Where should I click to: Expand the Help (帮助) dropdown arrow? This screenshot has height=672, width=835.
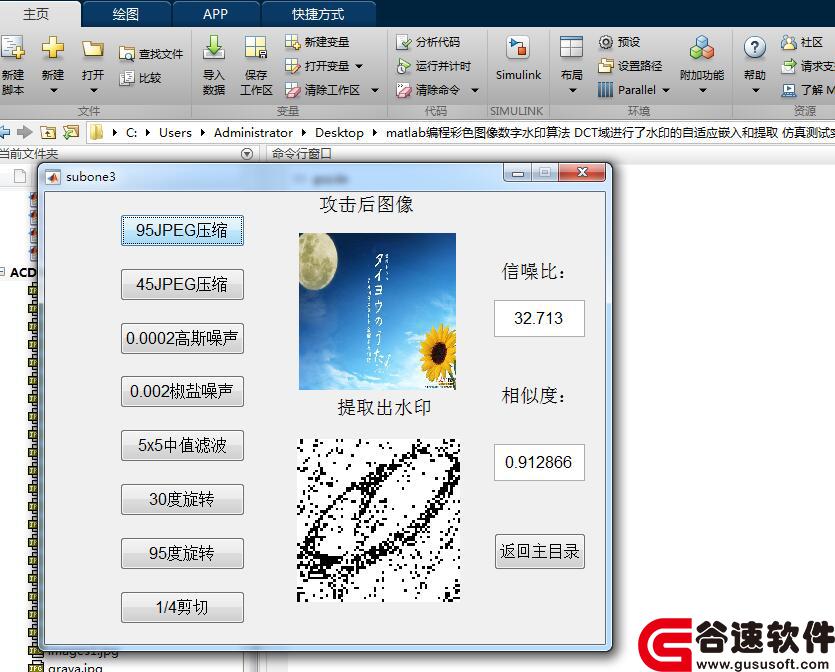pyautogui.click(x=755, y=91)
